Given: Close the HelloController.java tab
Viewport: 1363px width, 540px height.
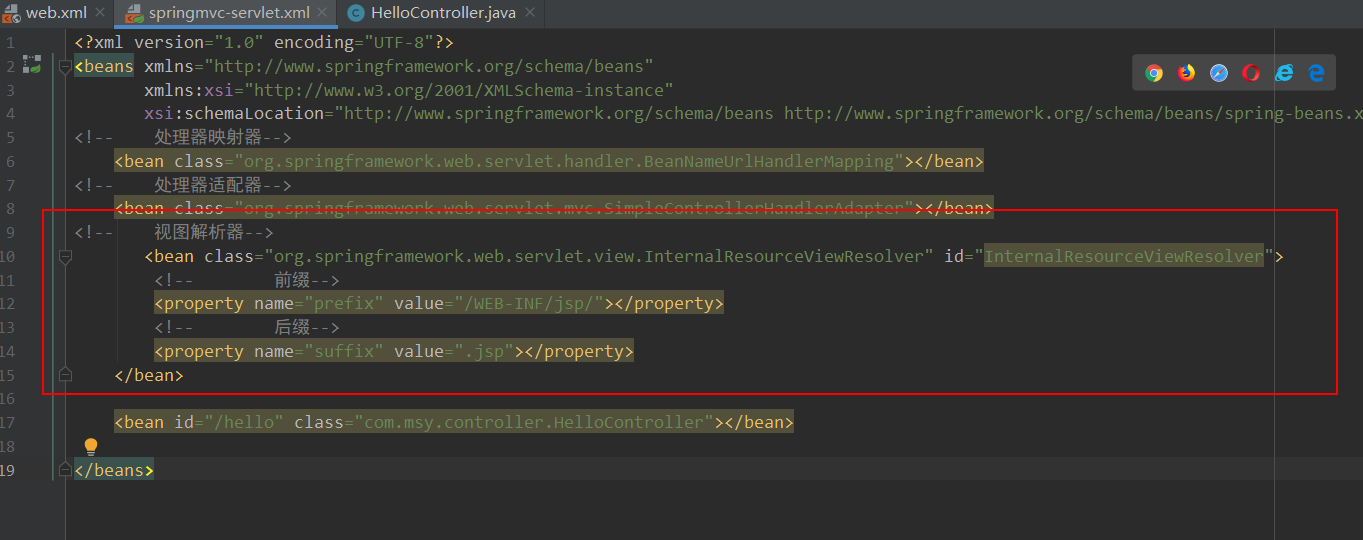Looking at the screenshot, I should (x=530, y=13).
